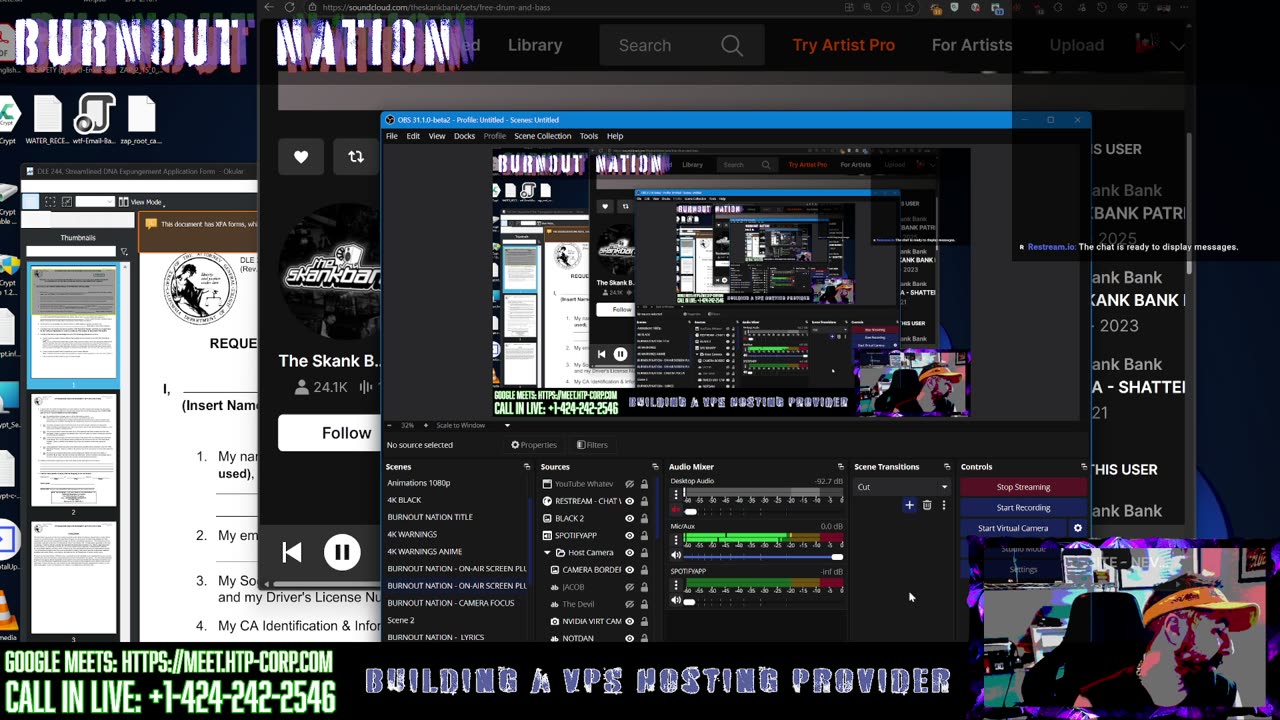The height and width of the screenshot is (720, 1280).
Task: Click the SoundCloud Search field
Action: coord(681,45)
